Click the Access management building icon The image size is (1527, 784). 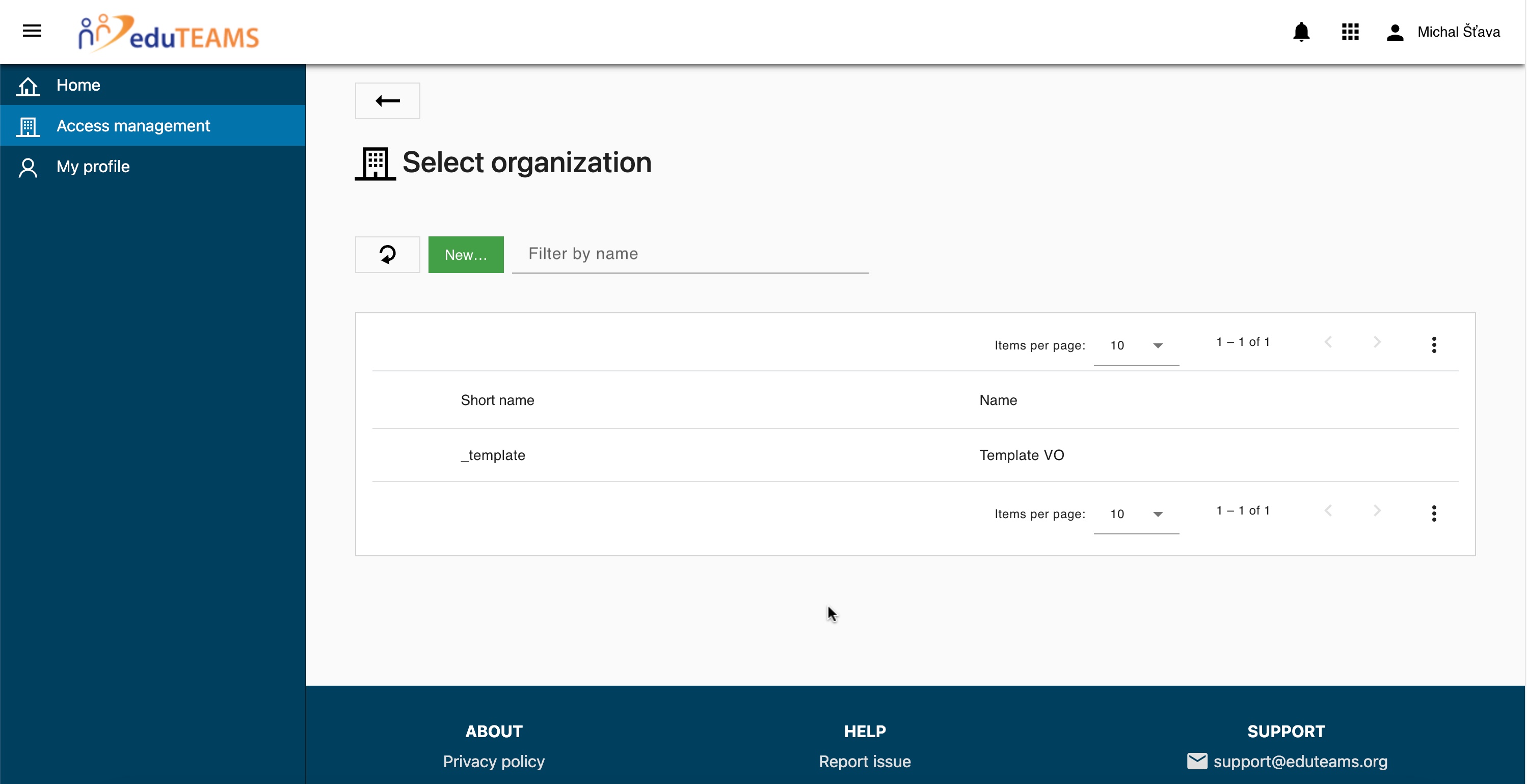[28, 126]
